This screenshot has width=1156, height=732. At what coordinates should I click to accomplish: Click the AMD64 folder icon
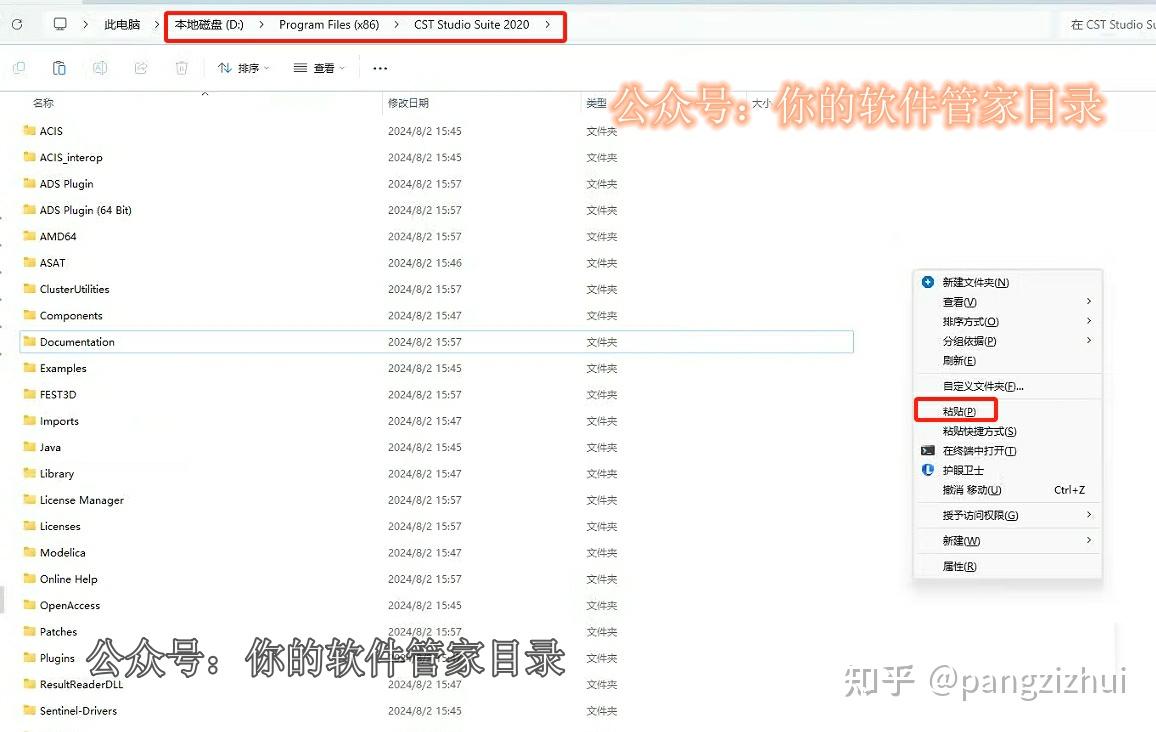pos(29,236)
